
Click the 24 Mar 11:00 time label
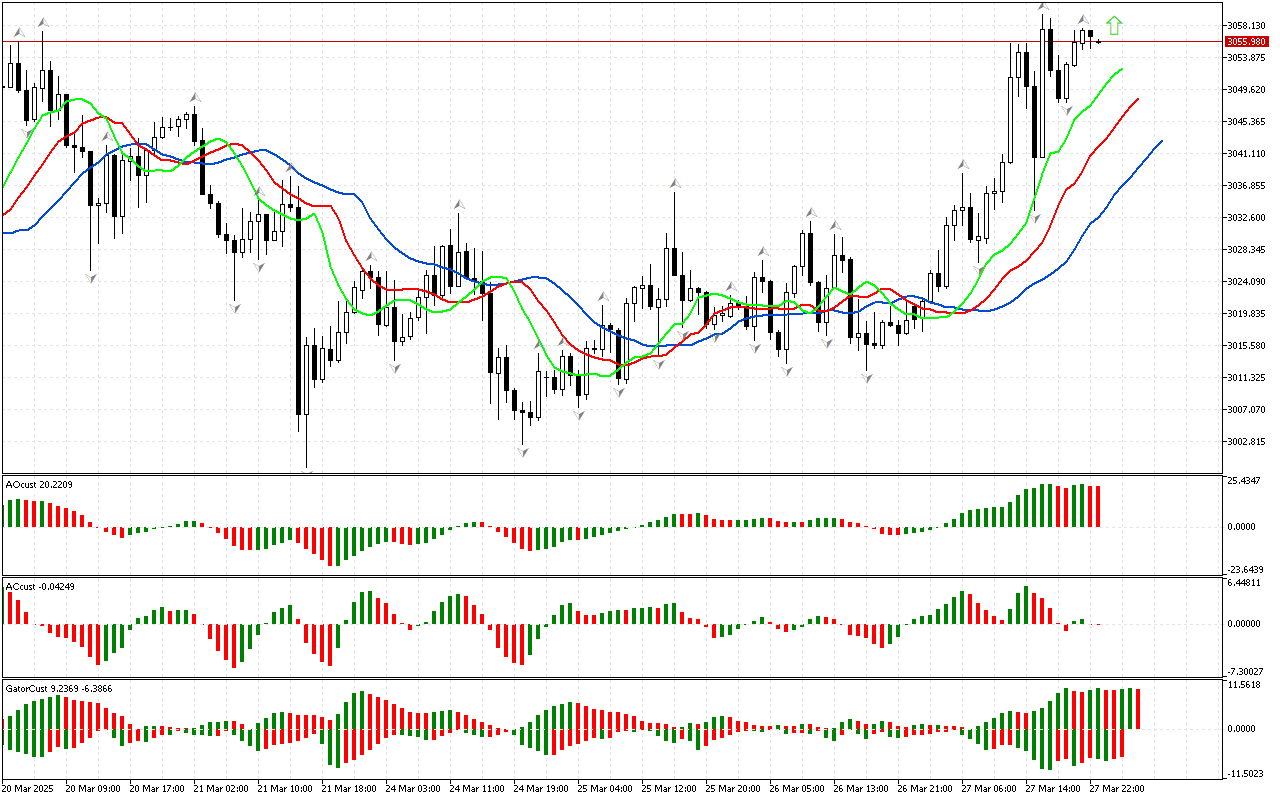(x=476, y=789)
